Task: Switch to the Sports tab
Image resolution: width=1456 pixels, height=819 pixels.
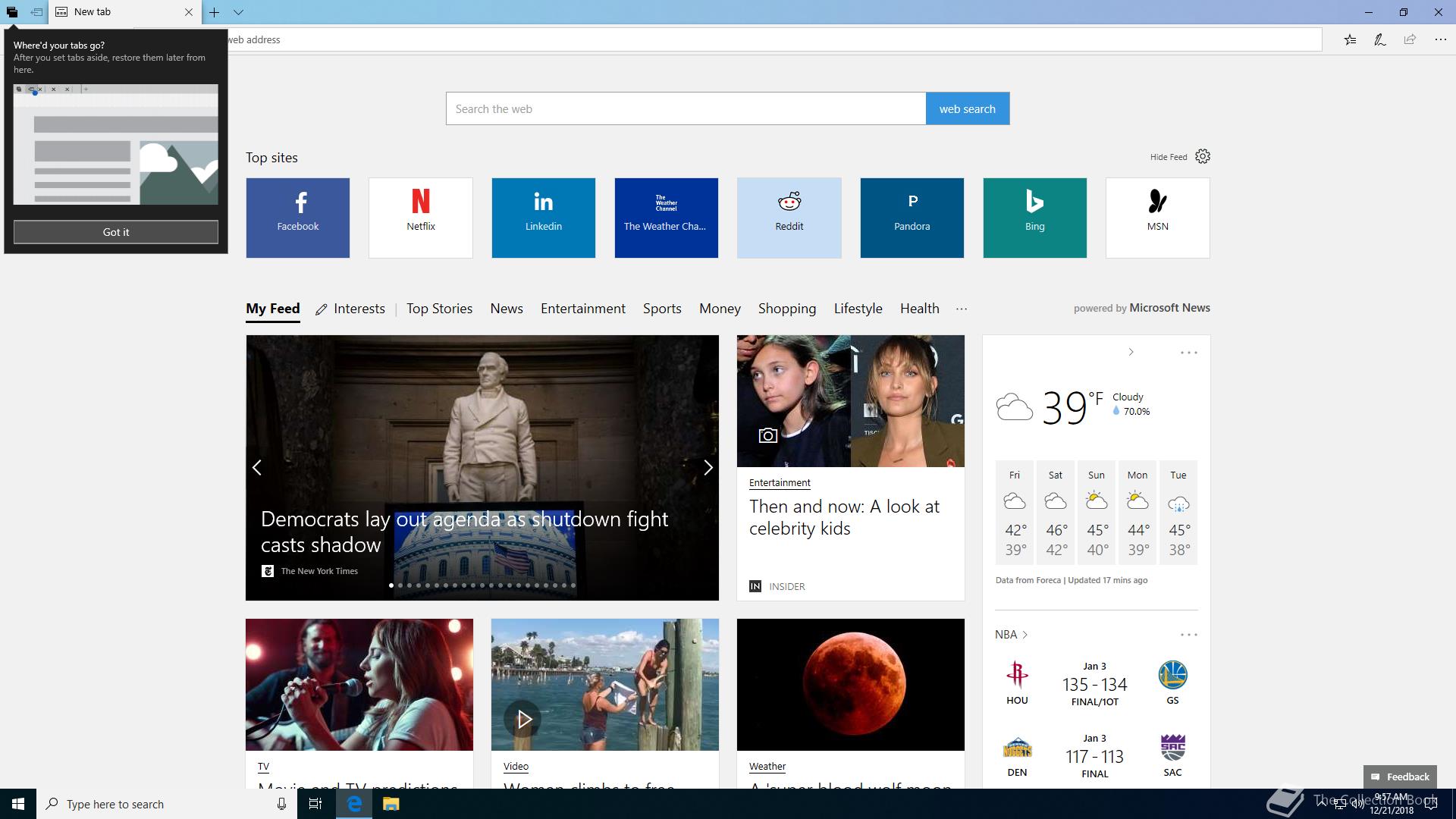Action: pos(662,309)
